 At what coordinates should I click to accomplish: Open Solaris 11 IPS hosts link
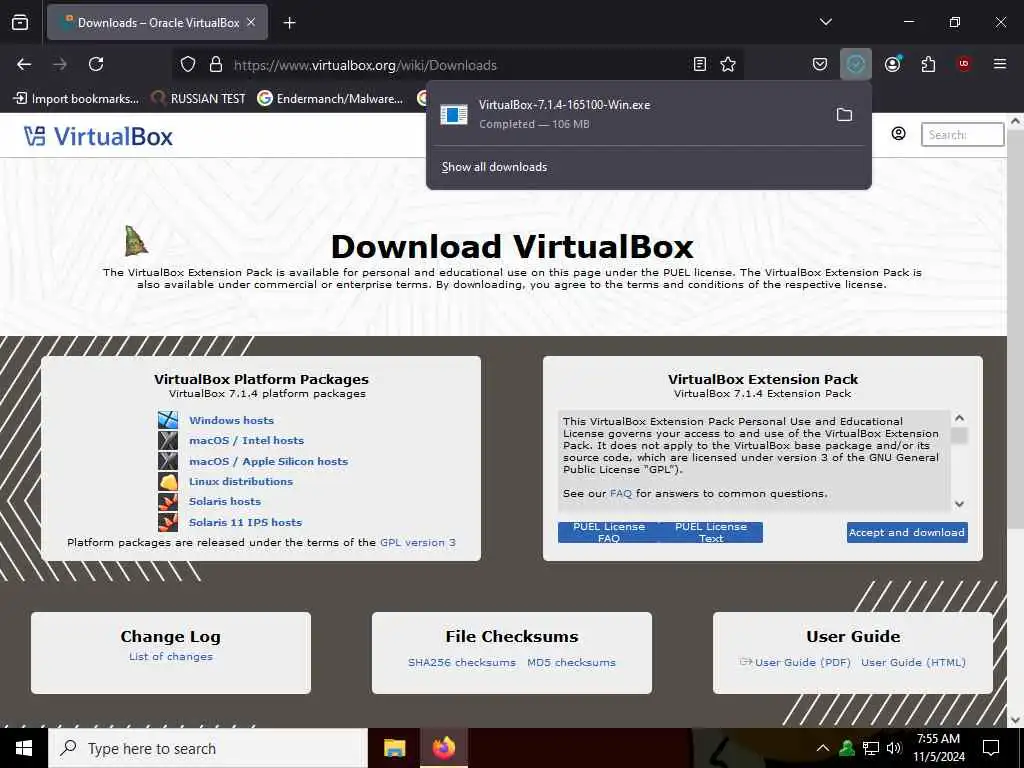click(x=246, y=522)
